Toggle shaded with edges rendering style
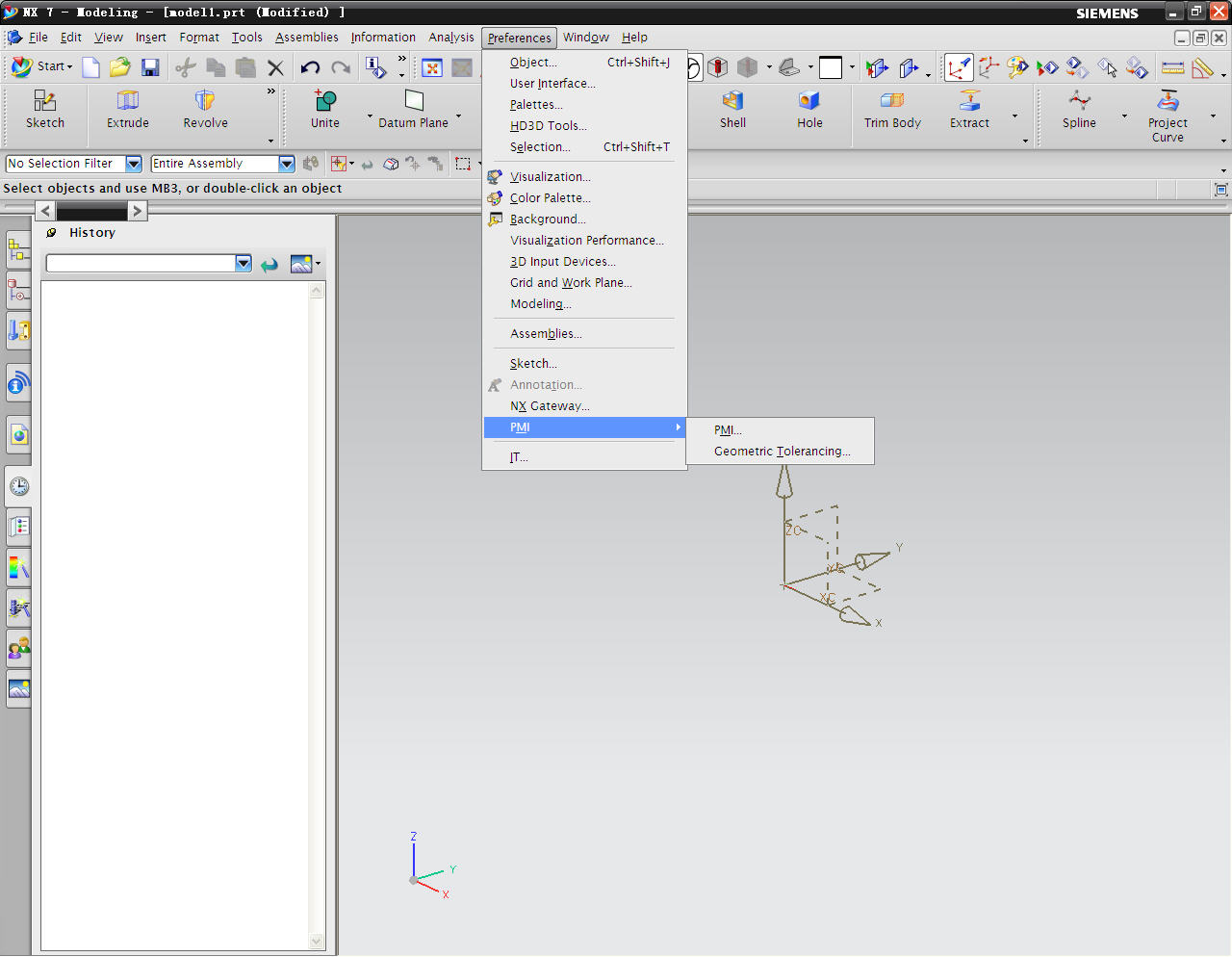This screenshot has width=1232, height=957. (717, 67)
